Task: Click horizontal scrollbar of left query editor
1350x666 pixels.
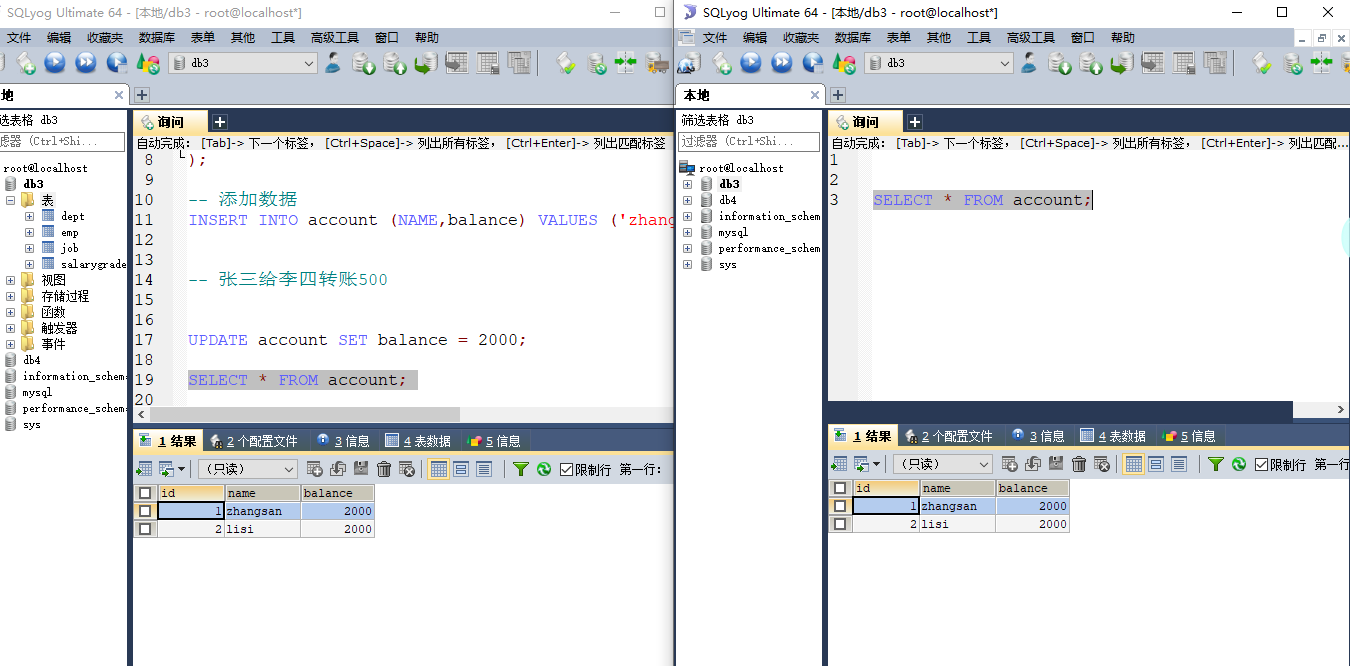Action: [305, 414]
